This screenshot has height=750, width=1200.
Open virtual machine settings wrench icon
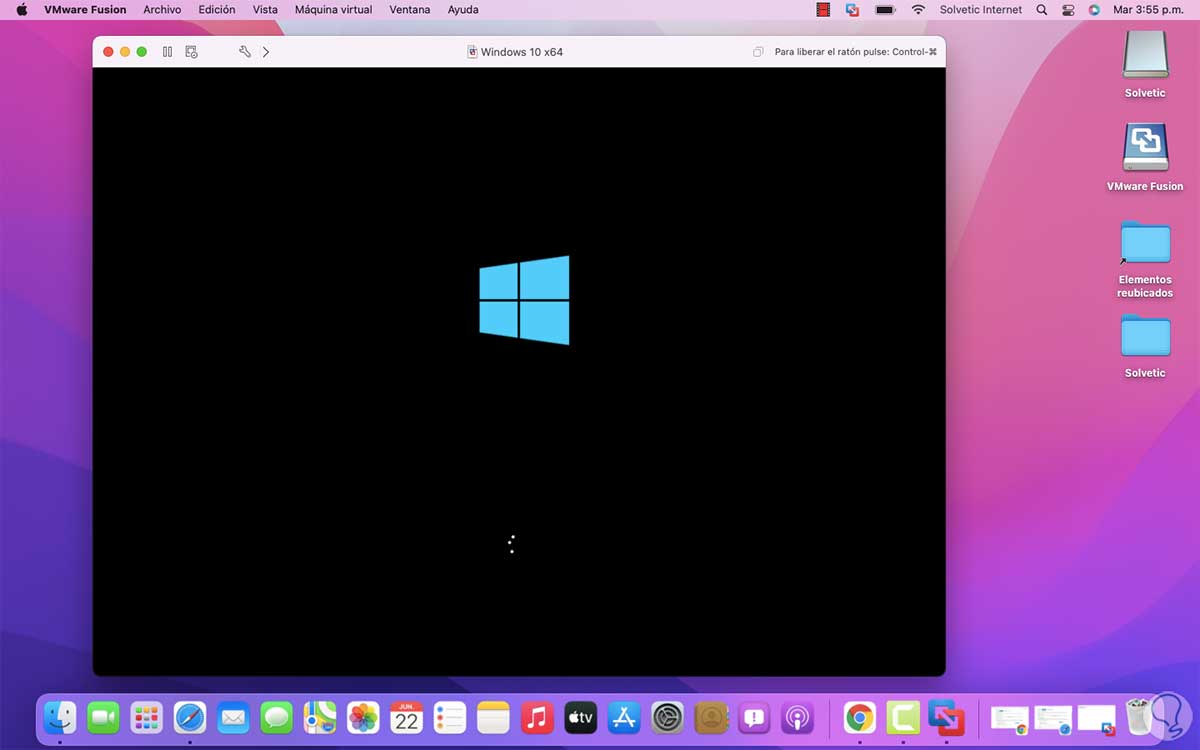point(244,52)
